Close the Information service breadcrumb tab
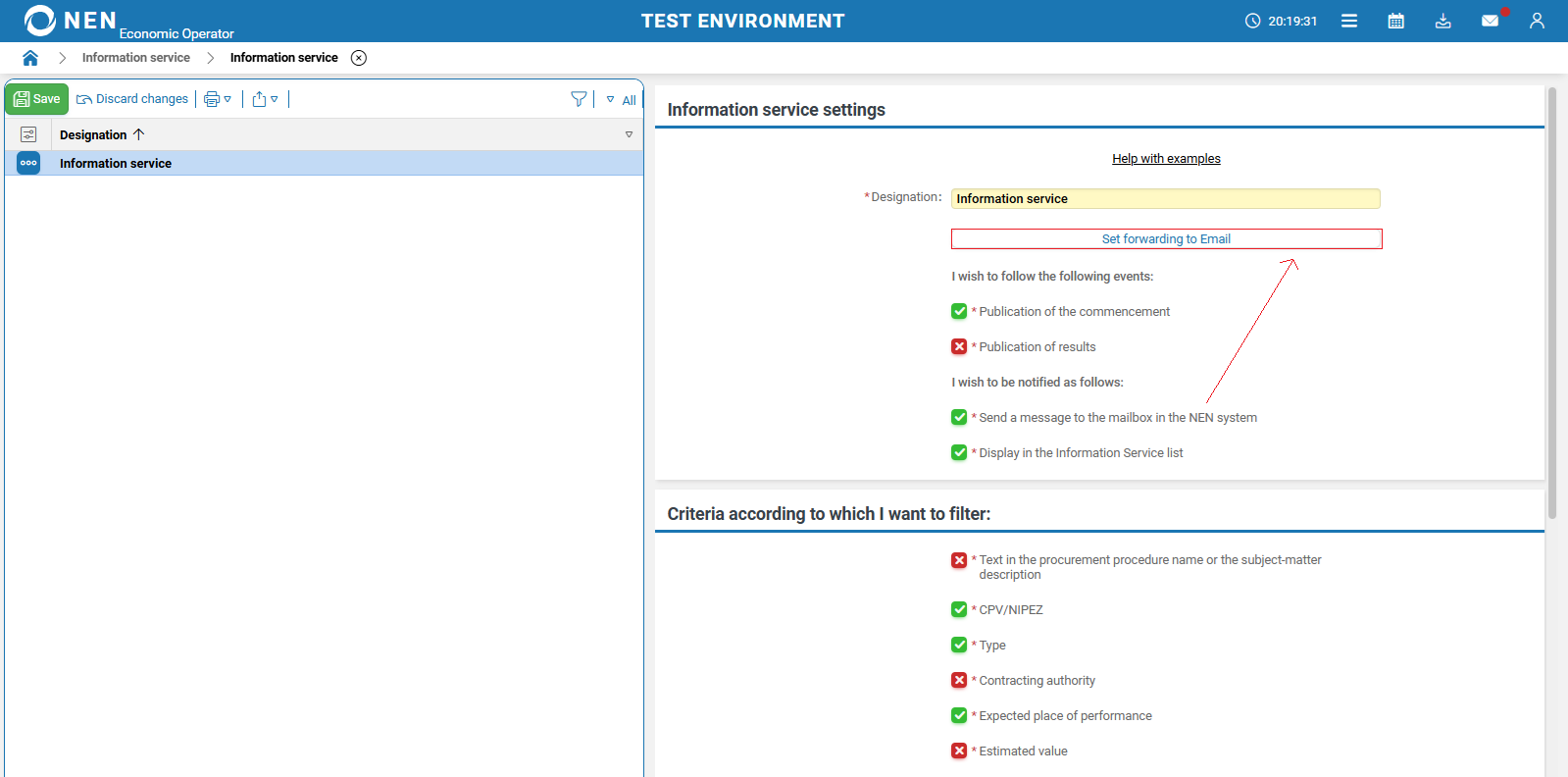 pos(359,58)
